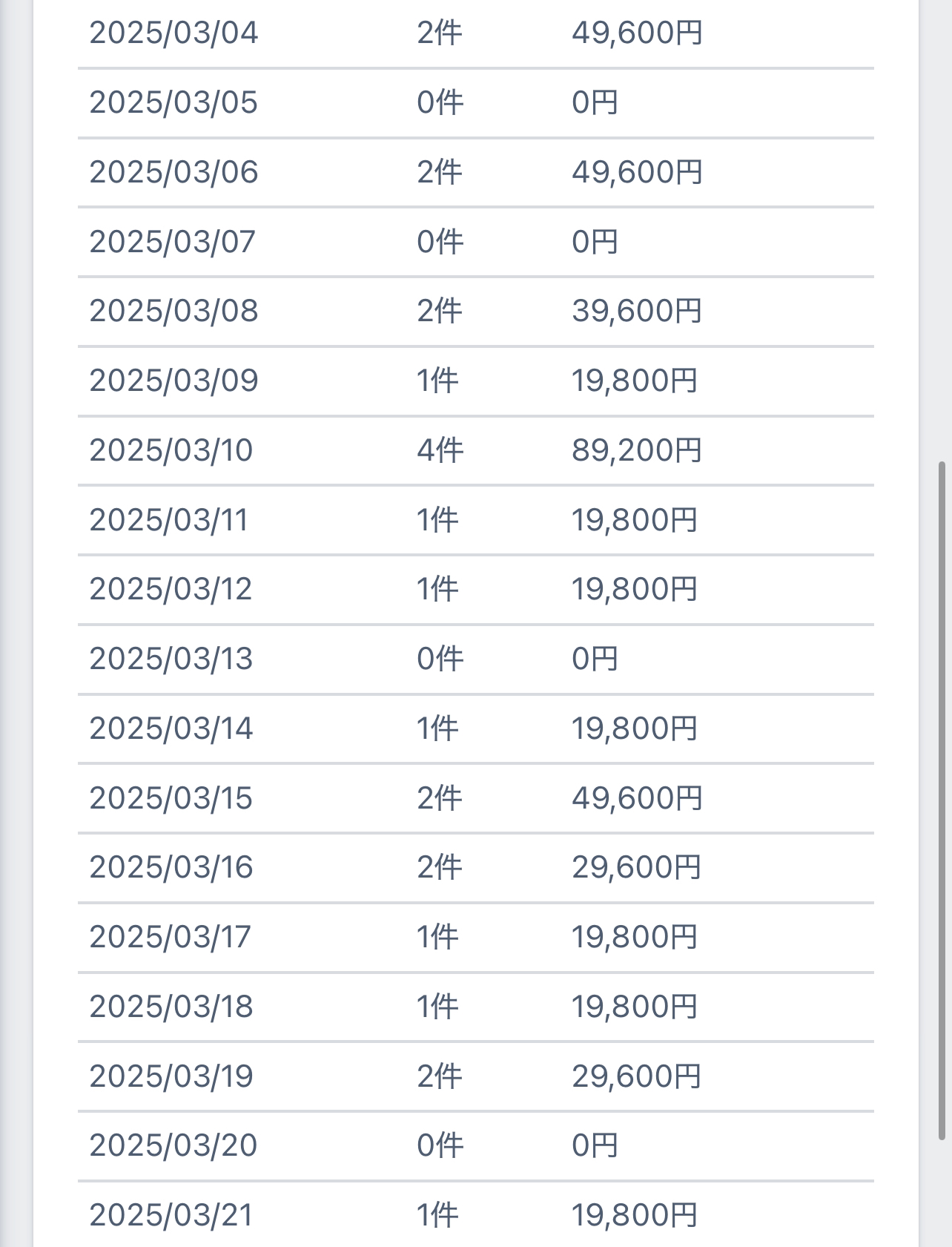Select the 2025/03/04 row date
The height and width of the screenshot is (1247, 952).
[173, 33]
